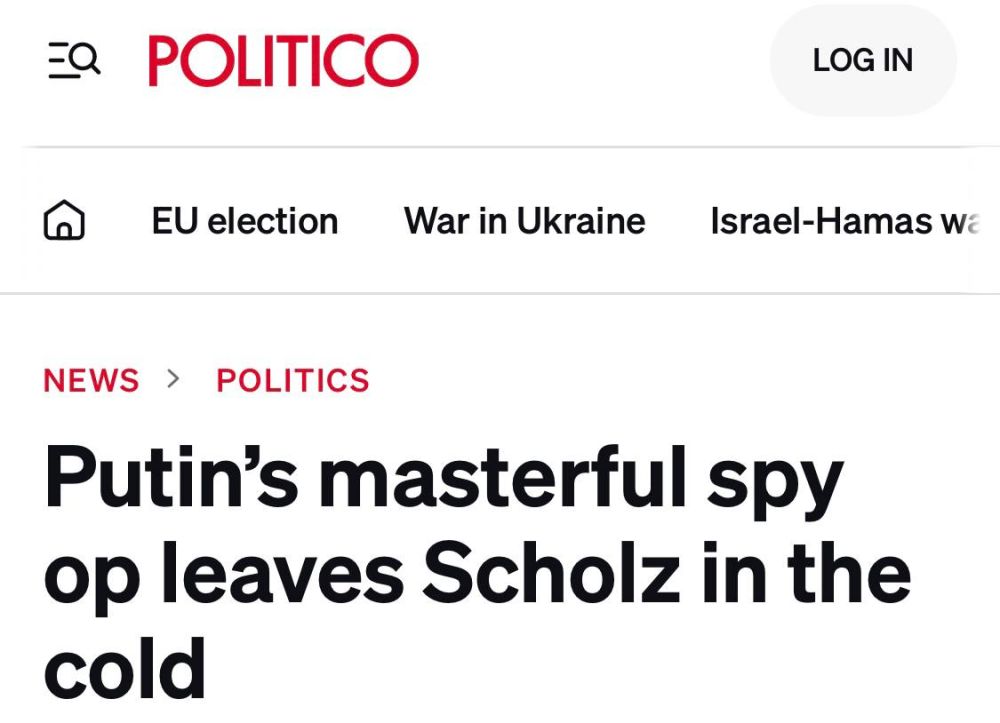Click the word "Ukraine" in the navigation bar
The width and height of the screenshot is (1000, 723).
tap(581, 221)
